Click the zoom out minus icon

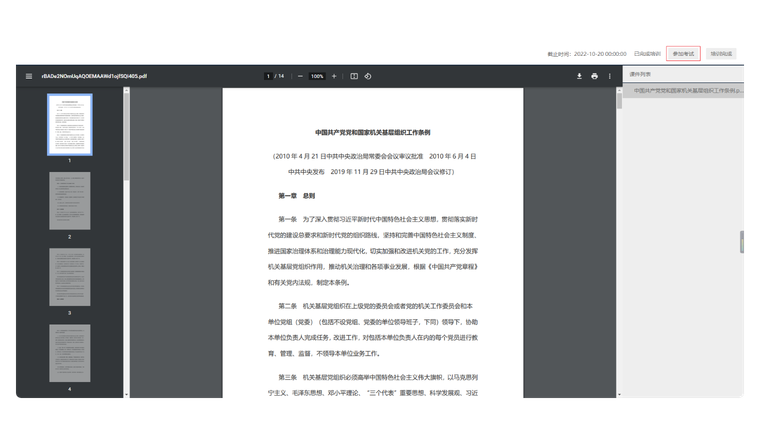click(300, 76)
